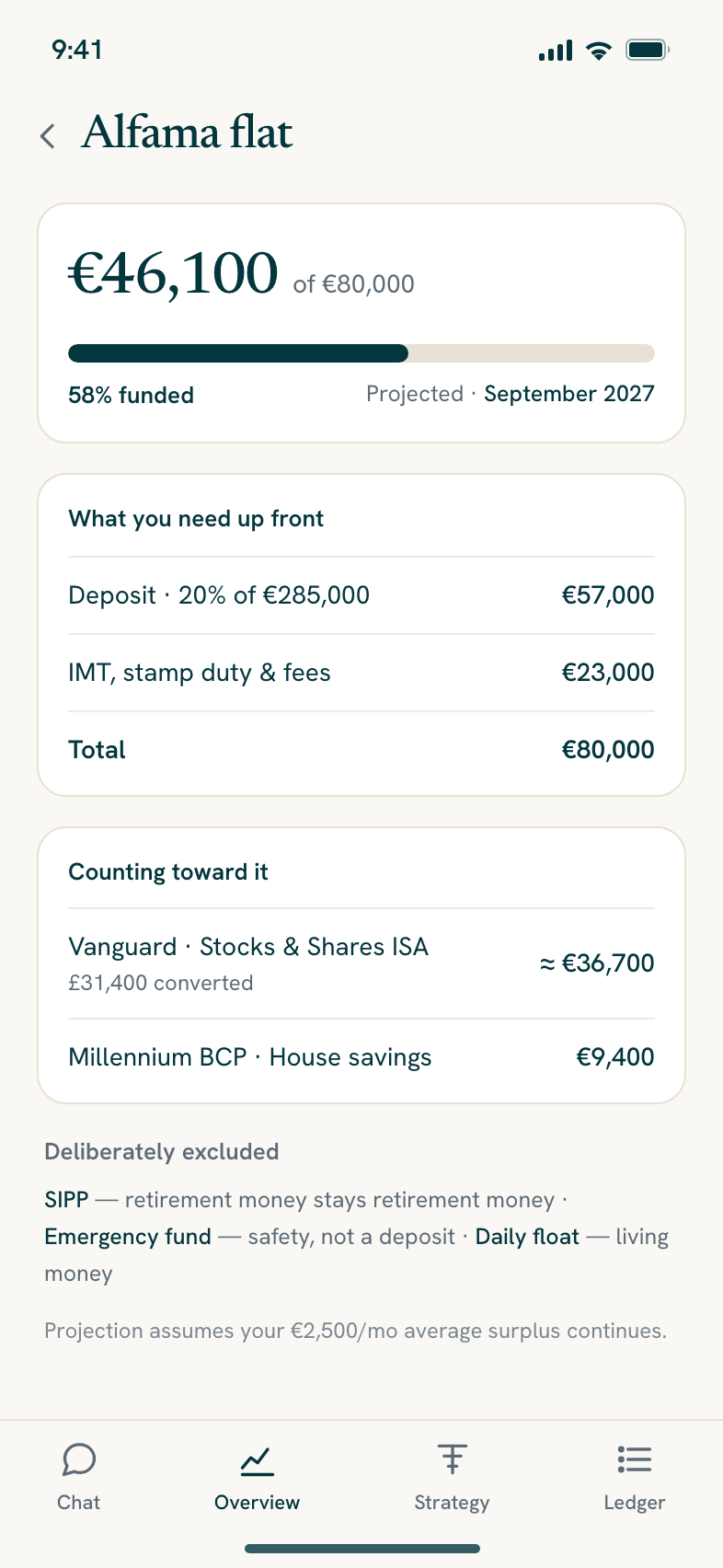Tap the battery icon in status bar

click(648, 50)
